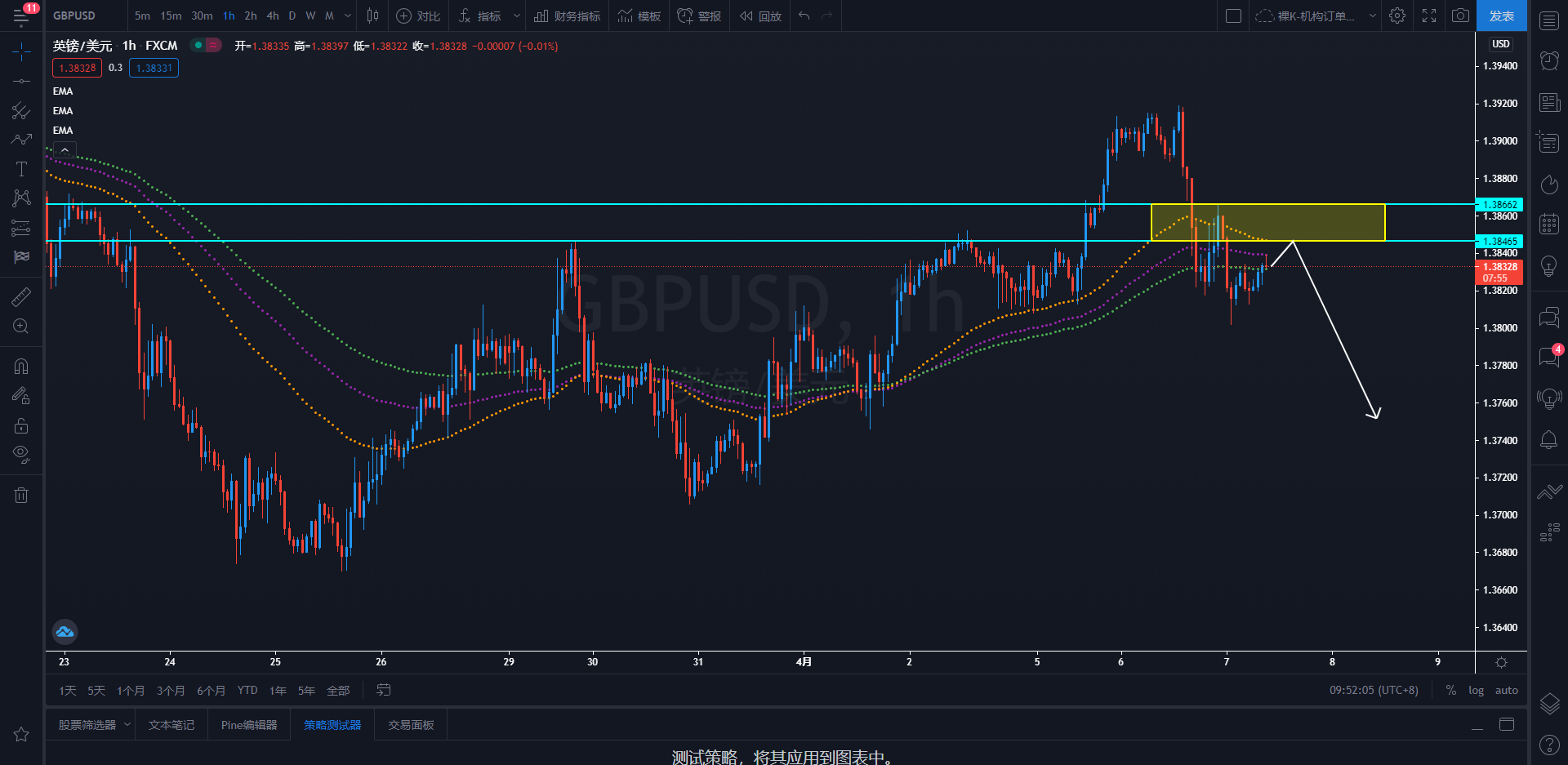Select the text annotation tool

21,169
